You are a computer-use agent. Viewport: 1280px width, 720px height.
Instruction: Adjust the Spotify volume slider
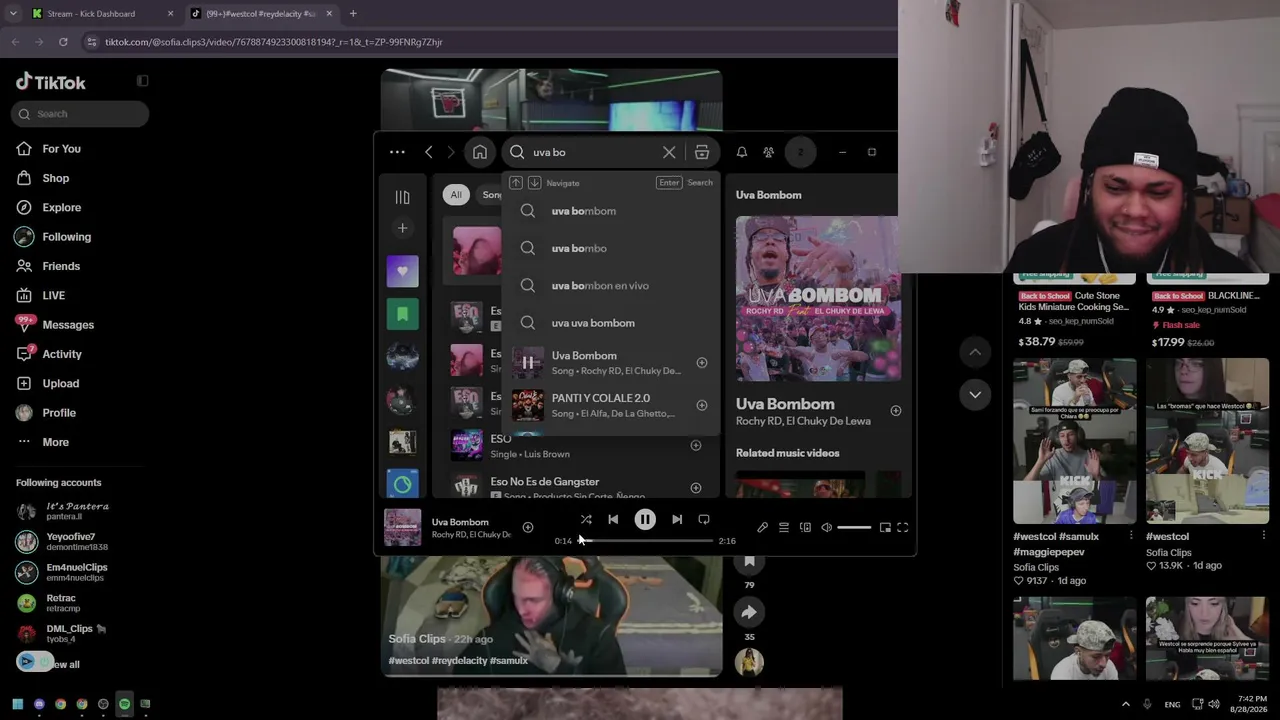(x=854, y=527)
